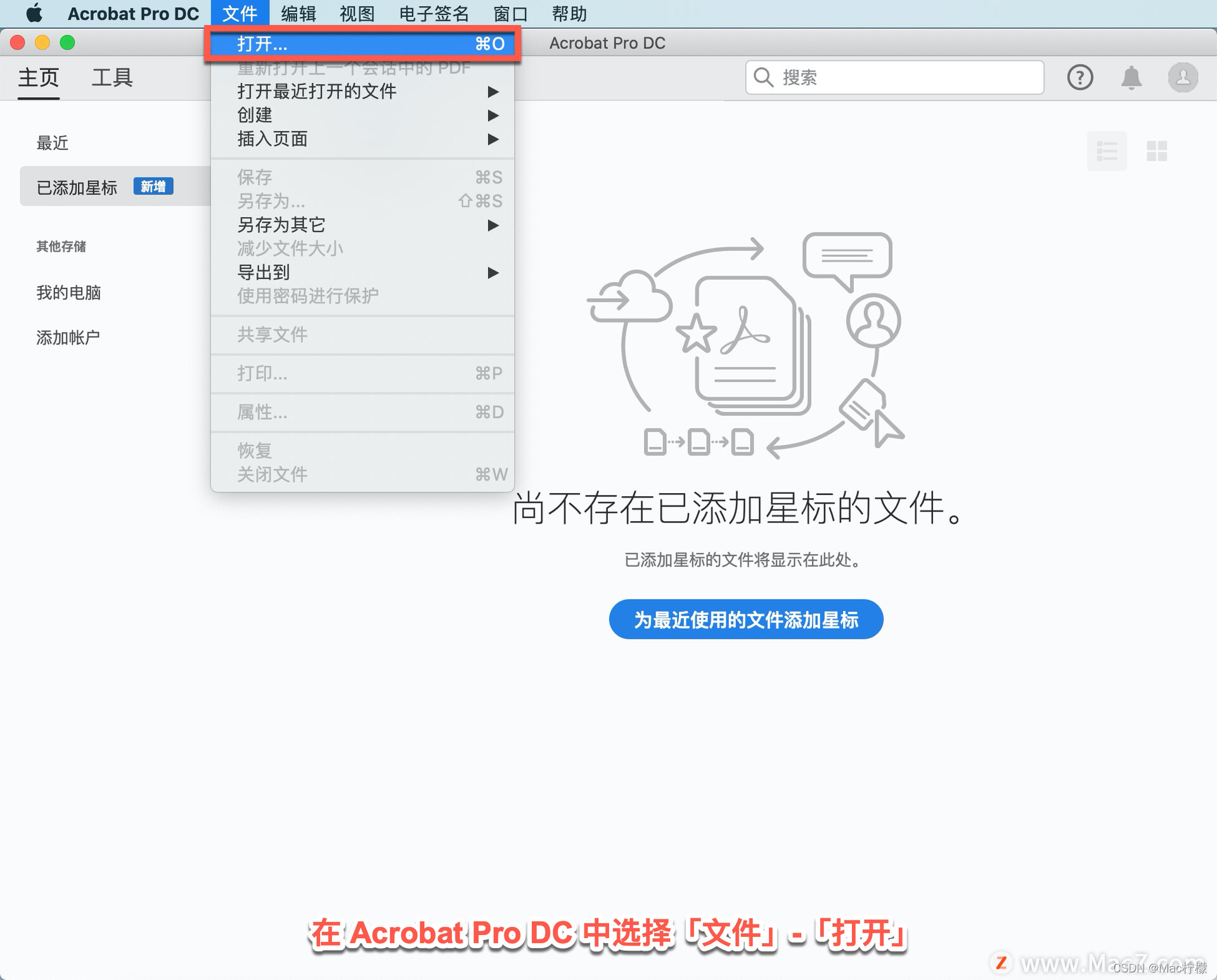Select 我的电脑 in the sidebar
Viewport: 1217px width, 980px height.
coord(68,293)
